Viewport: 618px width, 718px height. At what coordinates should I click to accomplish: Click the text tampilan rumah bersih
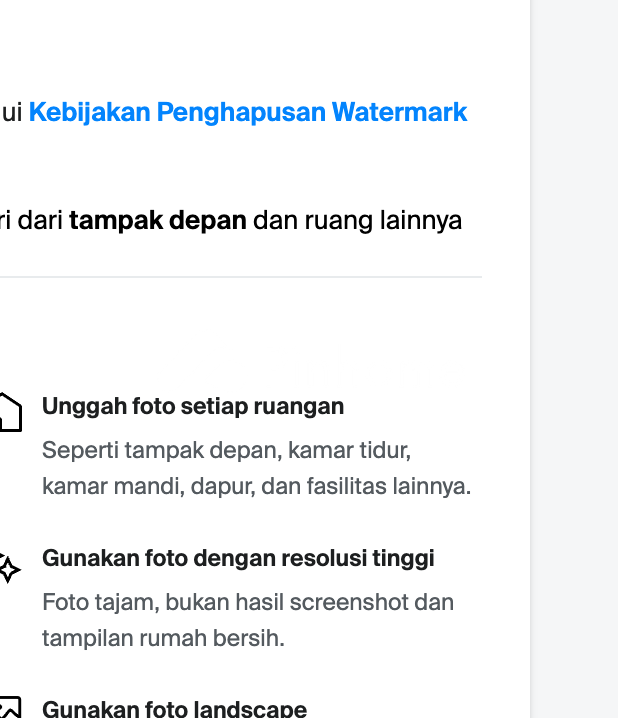(x=163, y=638)
